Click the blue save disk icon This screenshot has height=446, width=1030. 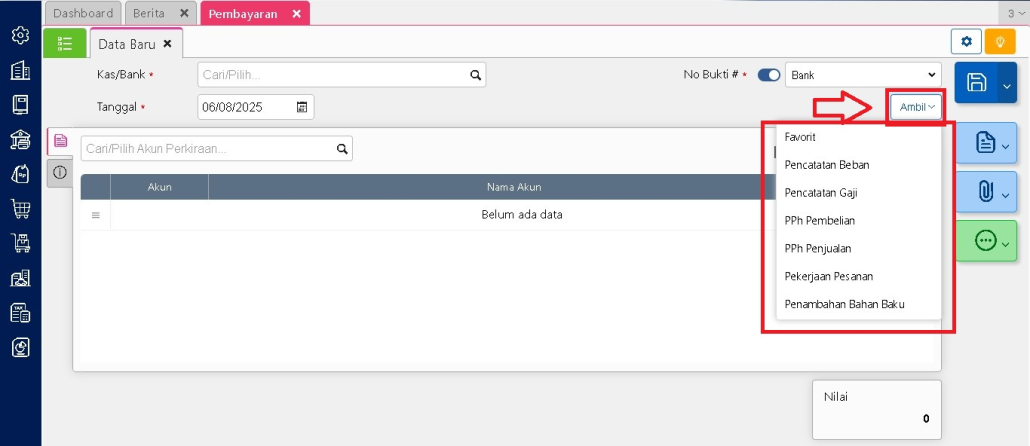tap(977, 84)
